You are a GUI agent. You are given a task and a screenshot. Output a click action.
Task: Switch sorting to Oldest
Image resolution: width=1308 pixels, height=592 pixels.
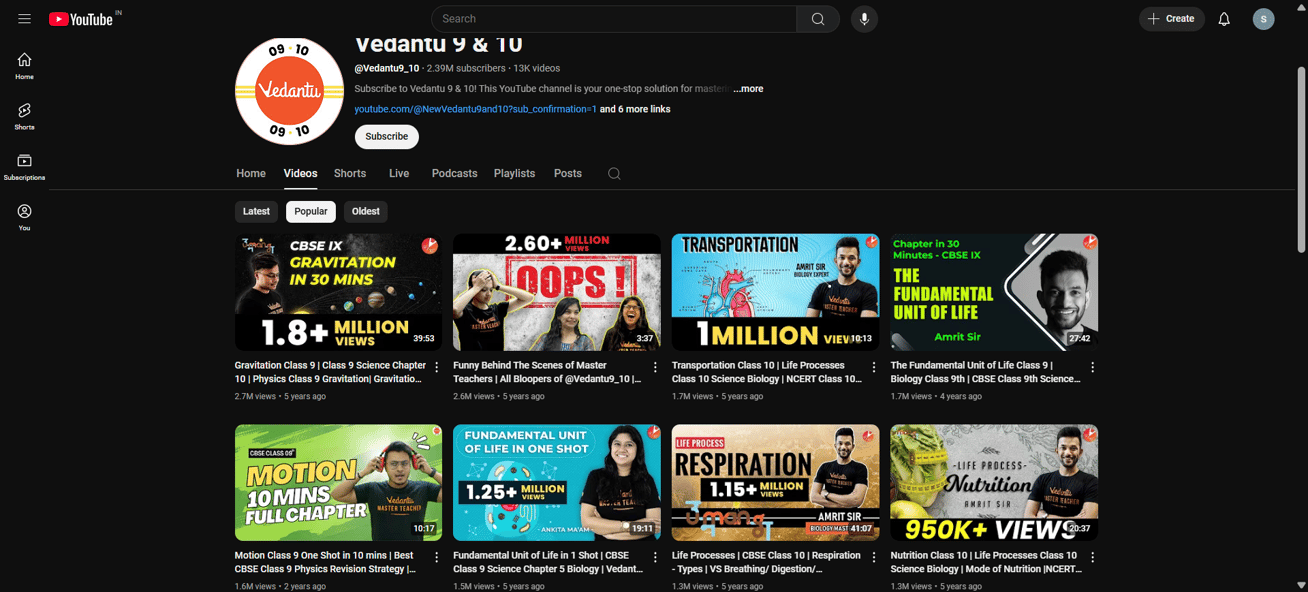click(365, 211)
